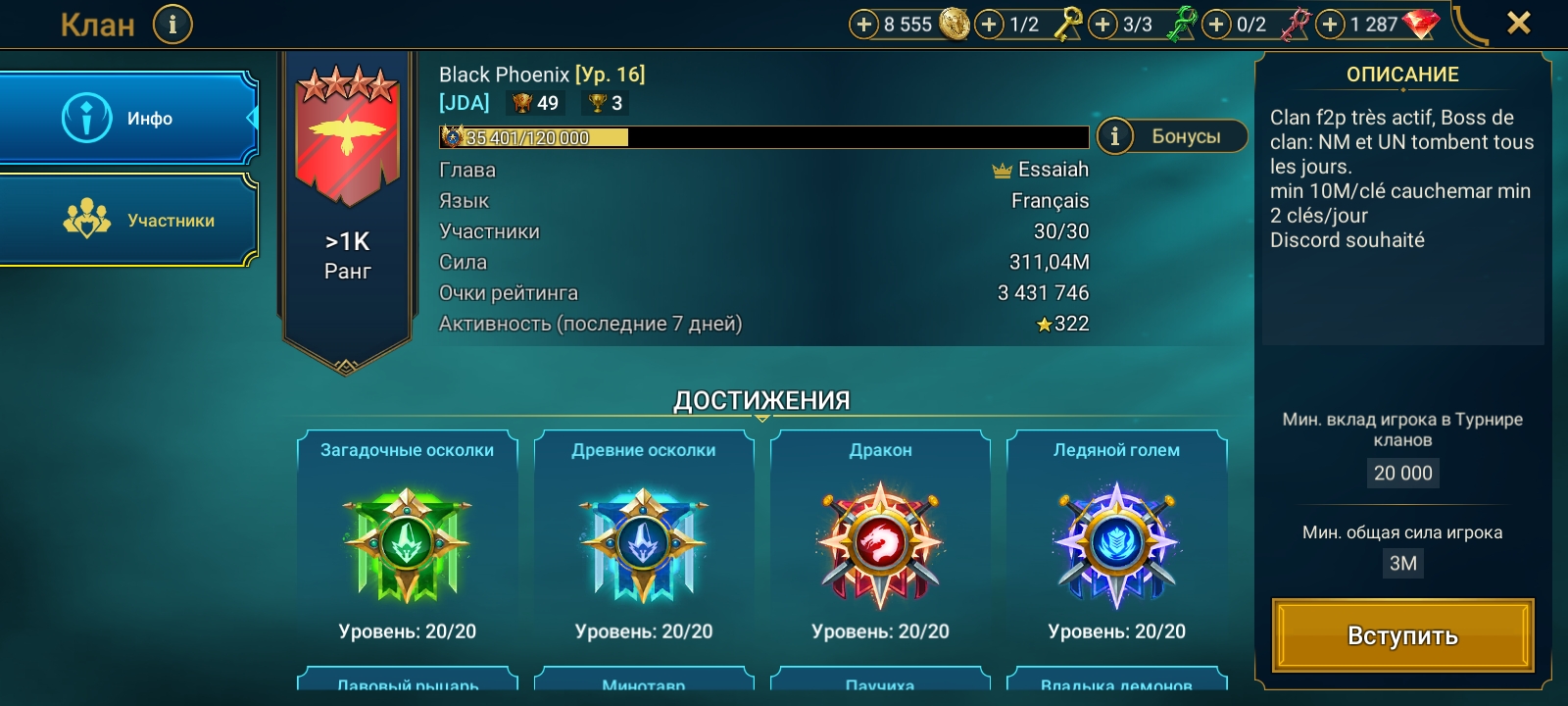1568x706 pixels.
Task: Close the clan window with X
Action: click(x=1518, y=23)
